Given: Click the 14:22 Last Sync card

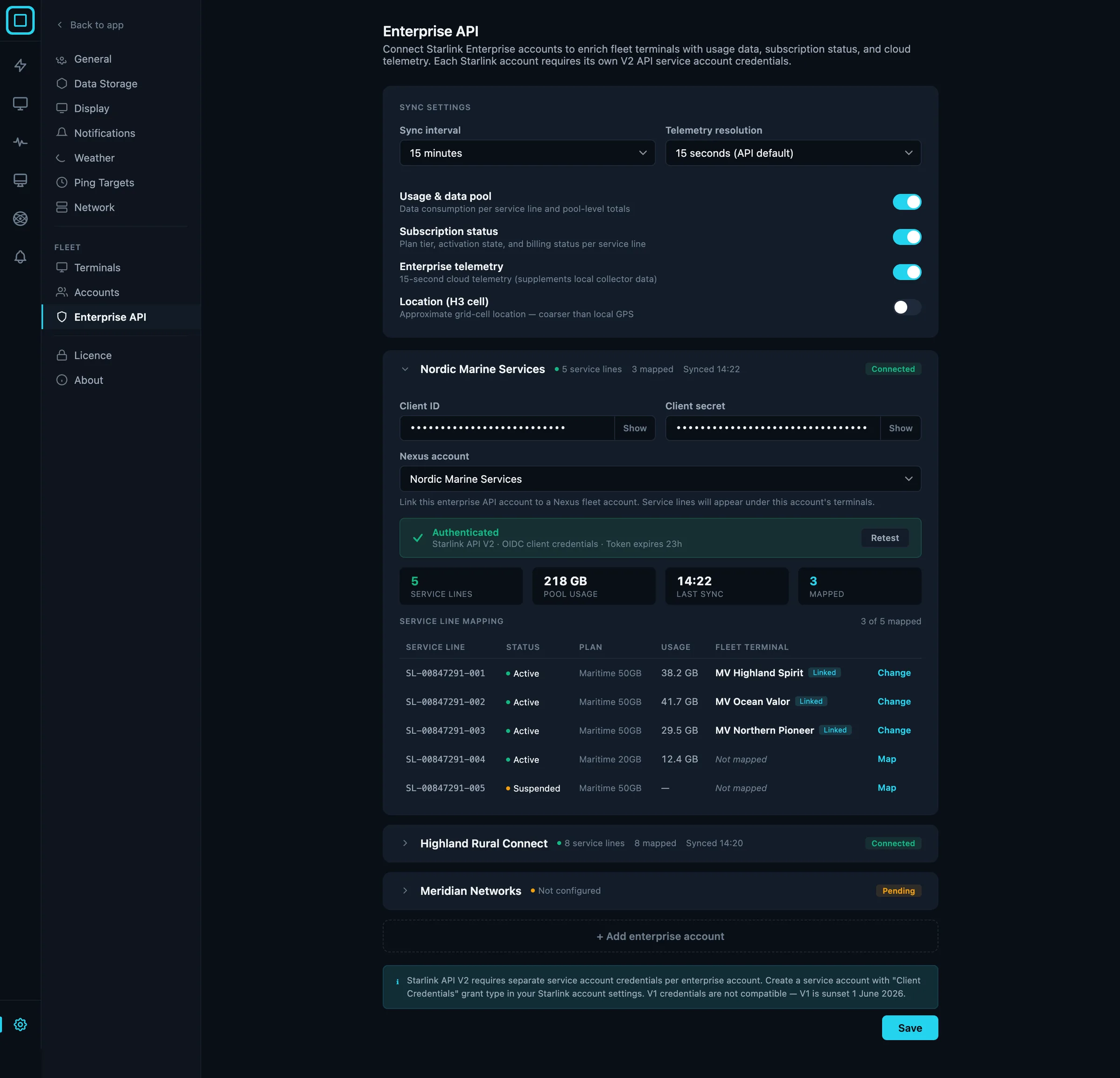Looking at the screenshot, I should [727, 586].
